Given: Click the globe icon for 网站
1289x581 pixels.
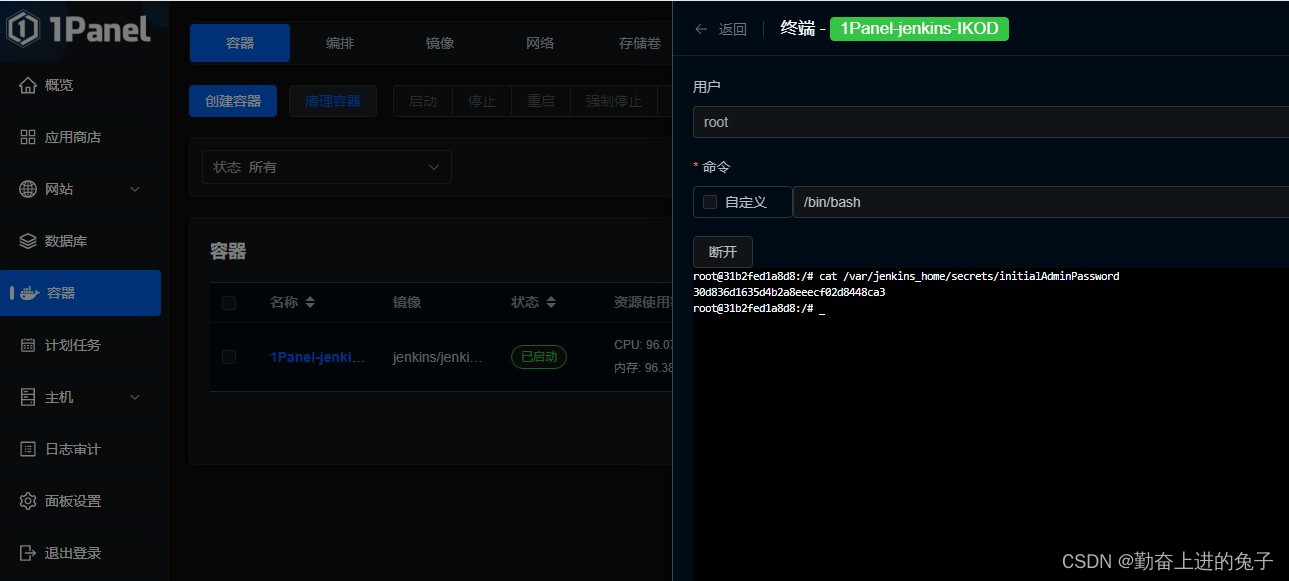Looking at the screenshot, I should (28, 189).
